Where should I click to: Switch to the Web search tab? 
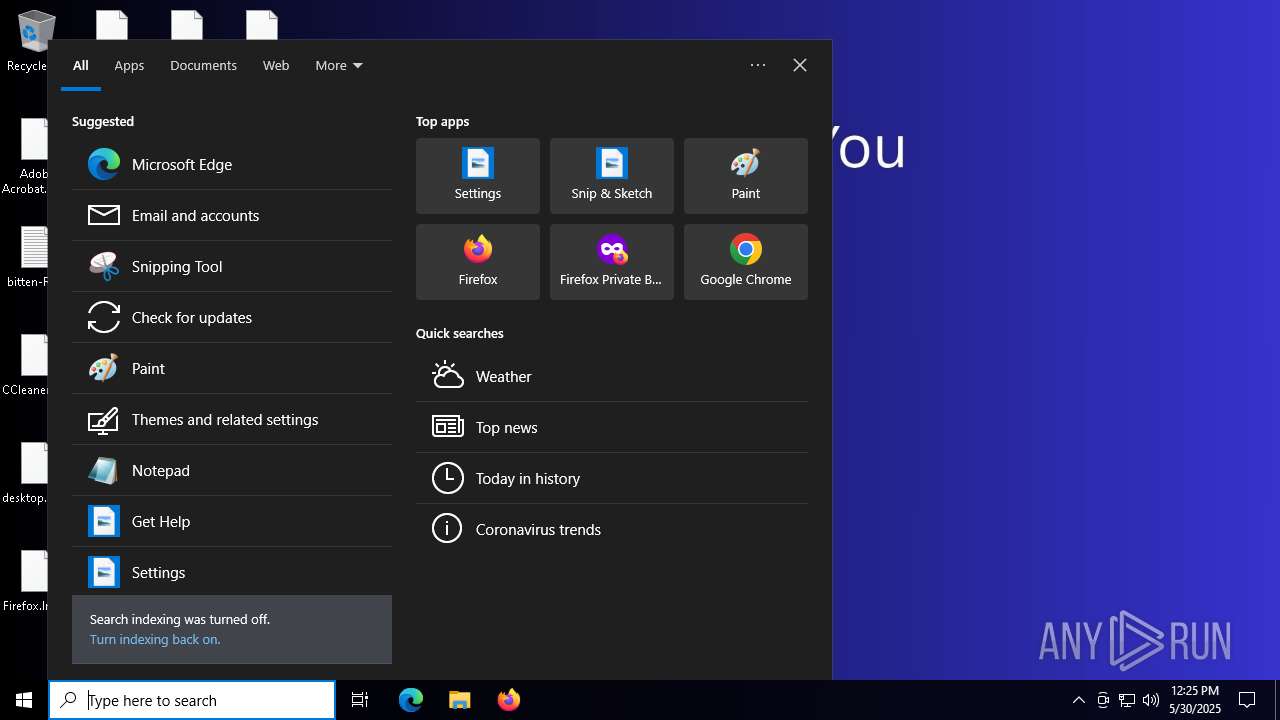(276, 65)
